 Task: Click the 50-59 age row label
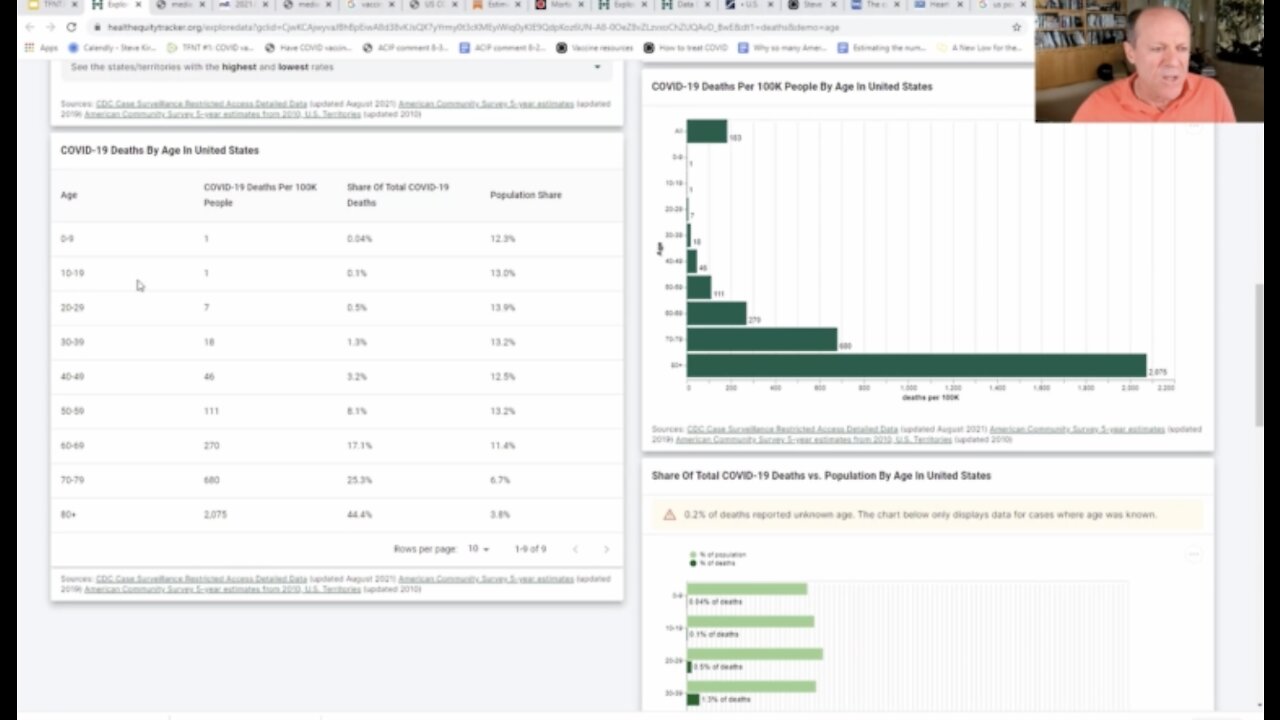coord(72,411)
